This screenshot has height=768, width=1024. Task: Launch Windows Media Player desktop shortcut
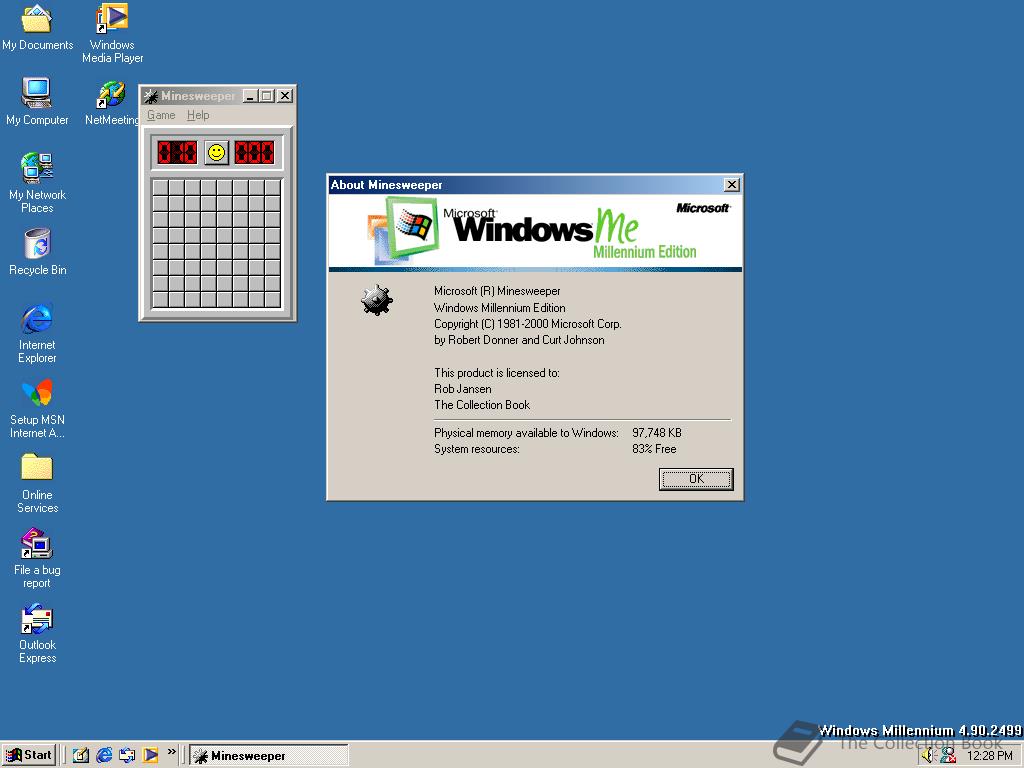click(x=112, y=33)
